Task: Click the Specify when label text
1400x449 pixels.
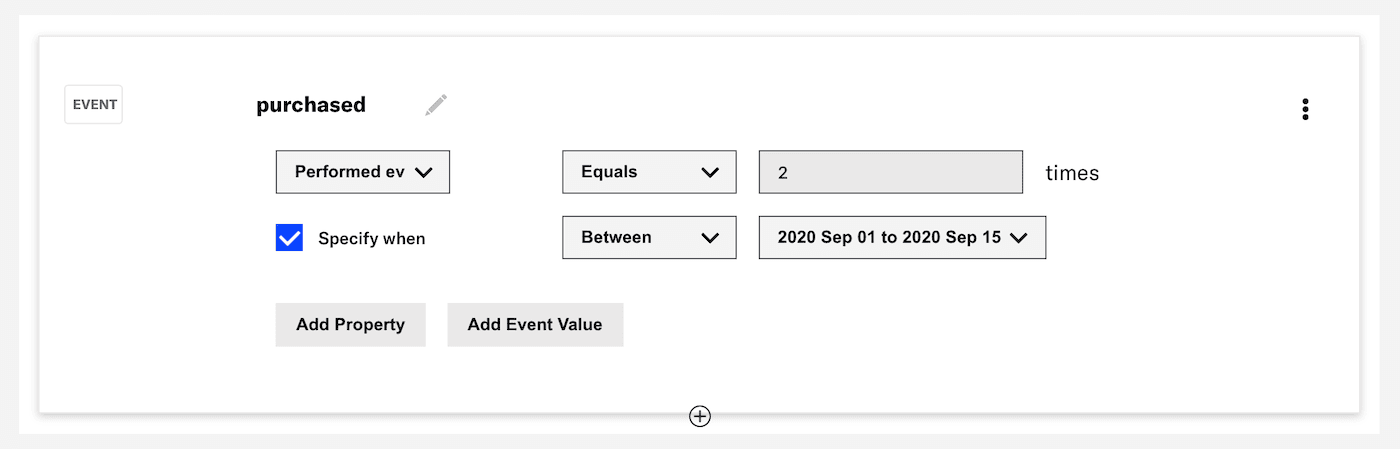Action: coord(371,239)
